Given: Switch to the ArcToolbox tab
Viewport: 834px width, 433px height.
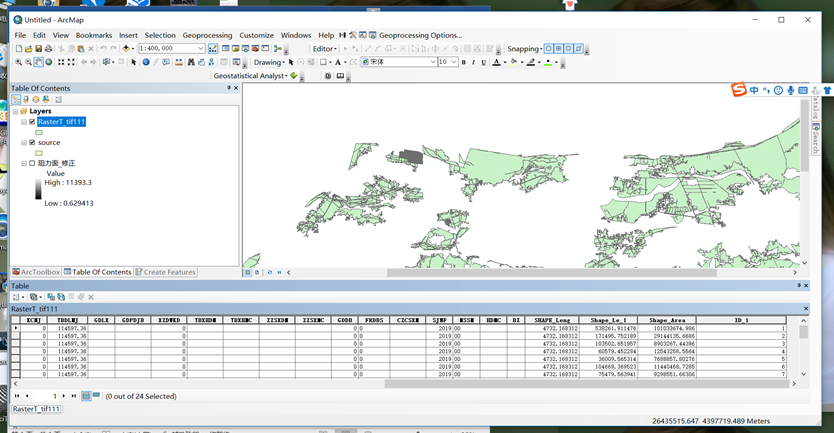Looking at the screenshot, I should click(x=36, y=272).
